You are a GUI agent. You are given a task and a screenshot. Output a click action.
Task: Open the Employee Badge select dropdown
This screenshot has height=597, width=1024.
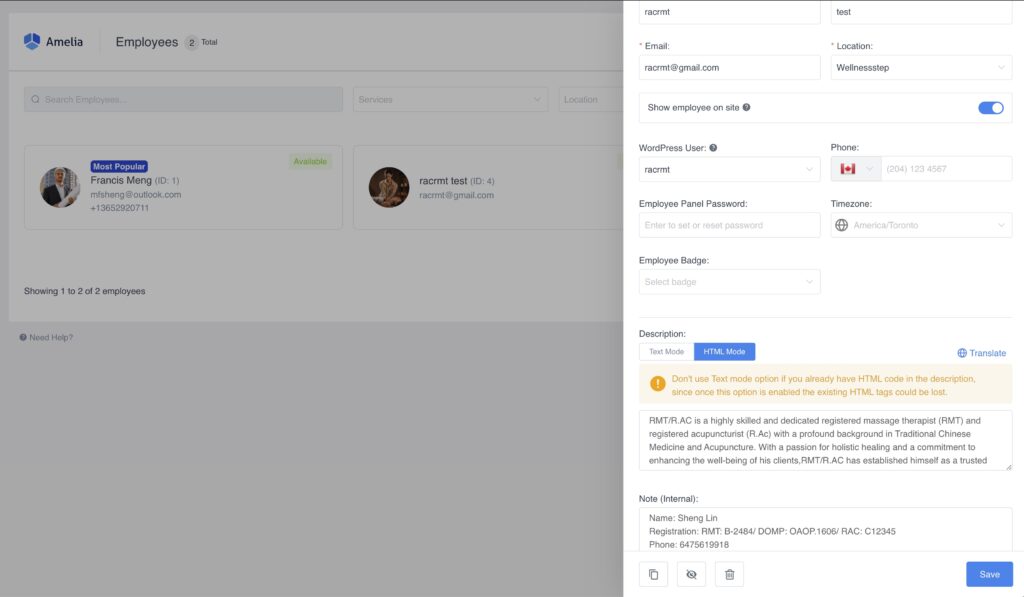tap(729, 282)
